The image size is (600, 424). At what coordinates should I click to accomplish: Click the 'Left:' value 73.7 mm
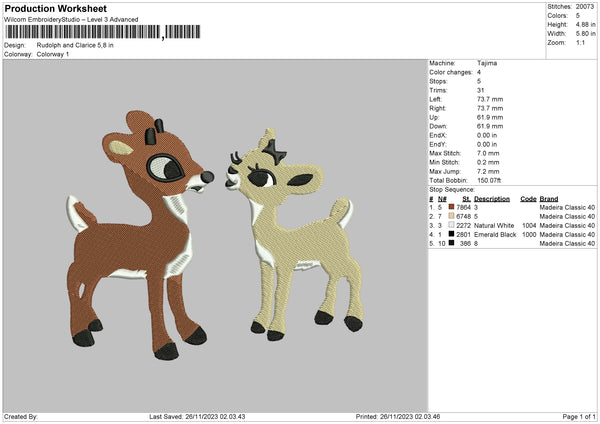(x=490, y=99)
